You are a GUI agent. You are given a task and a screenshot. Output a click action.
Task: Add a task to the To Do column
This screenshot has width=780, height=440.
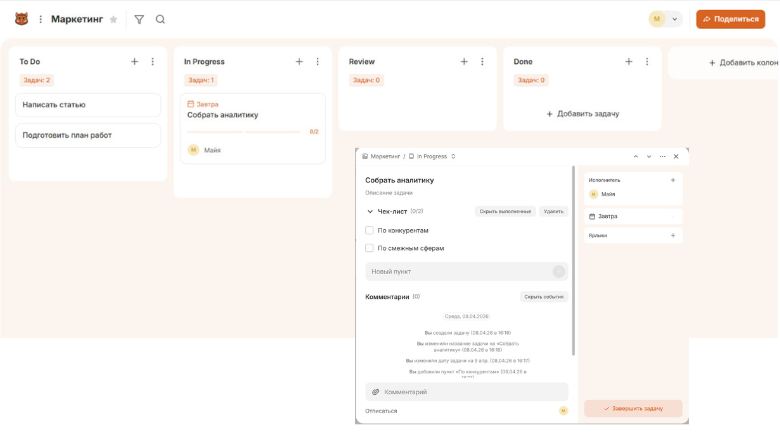[135, 62]
